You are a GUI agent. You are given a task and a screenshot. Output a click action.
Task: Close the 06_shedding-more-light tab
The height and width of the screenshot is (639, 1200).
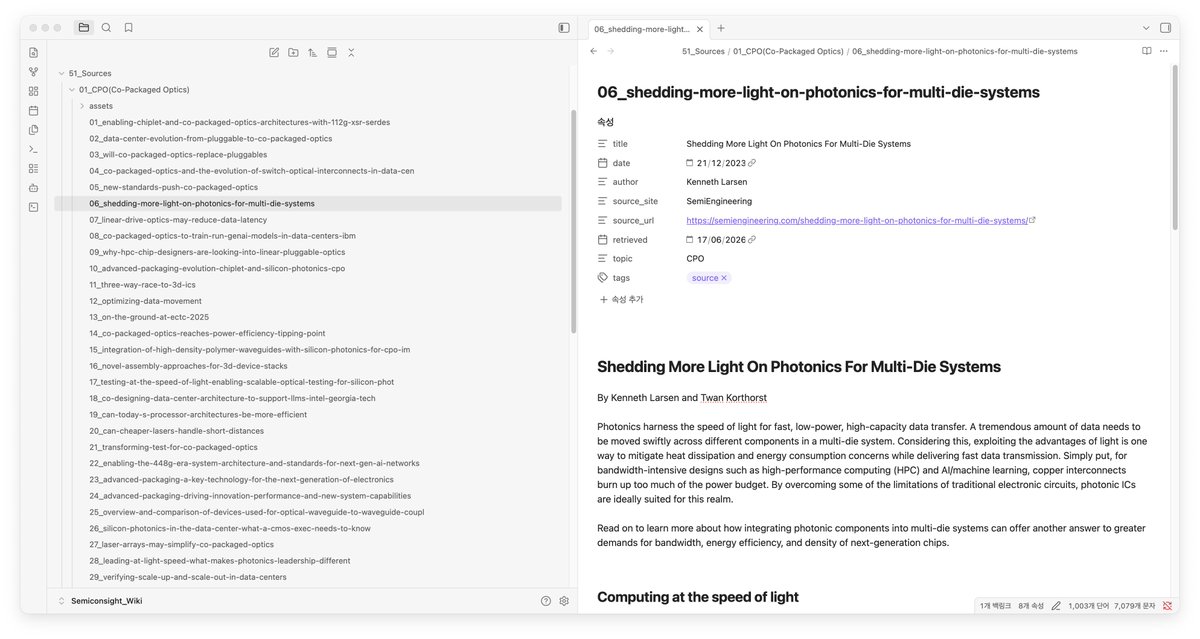coord(699,28)
